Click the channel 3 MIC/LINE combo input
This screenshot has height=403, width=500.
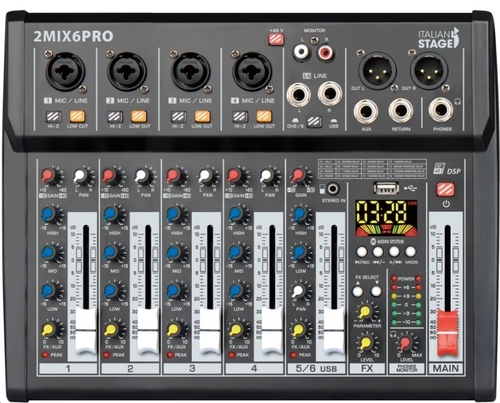190,71
